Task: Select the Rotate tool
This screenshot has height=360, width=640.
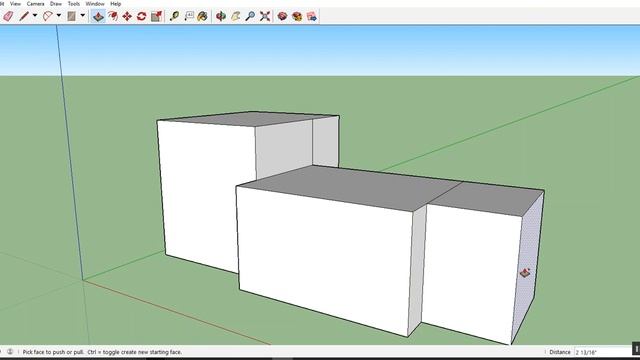Action: tap(142, 16)
